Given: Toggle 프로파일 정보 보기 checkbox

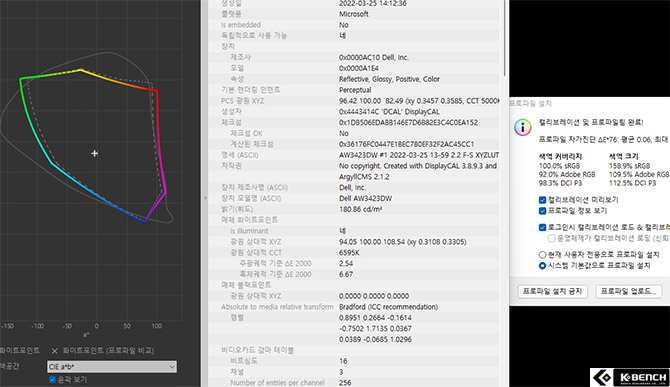Looking at the screenshot, I should [542, 211].
